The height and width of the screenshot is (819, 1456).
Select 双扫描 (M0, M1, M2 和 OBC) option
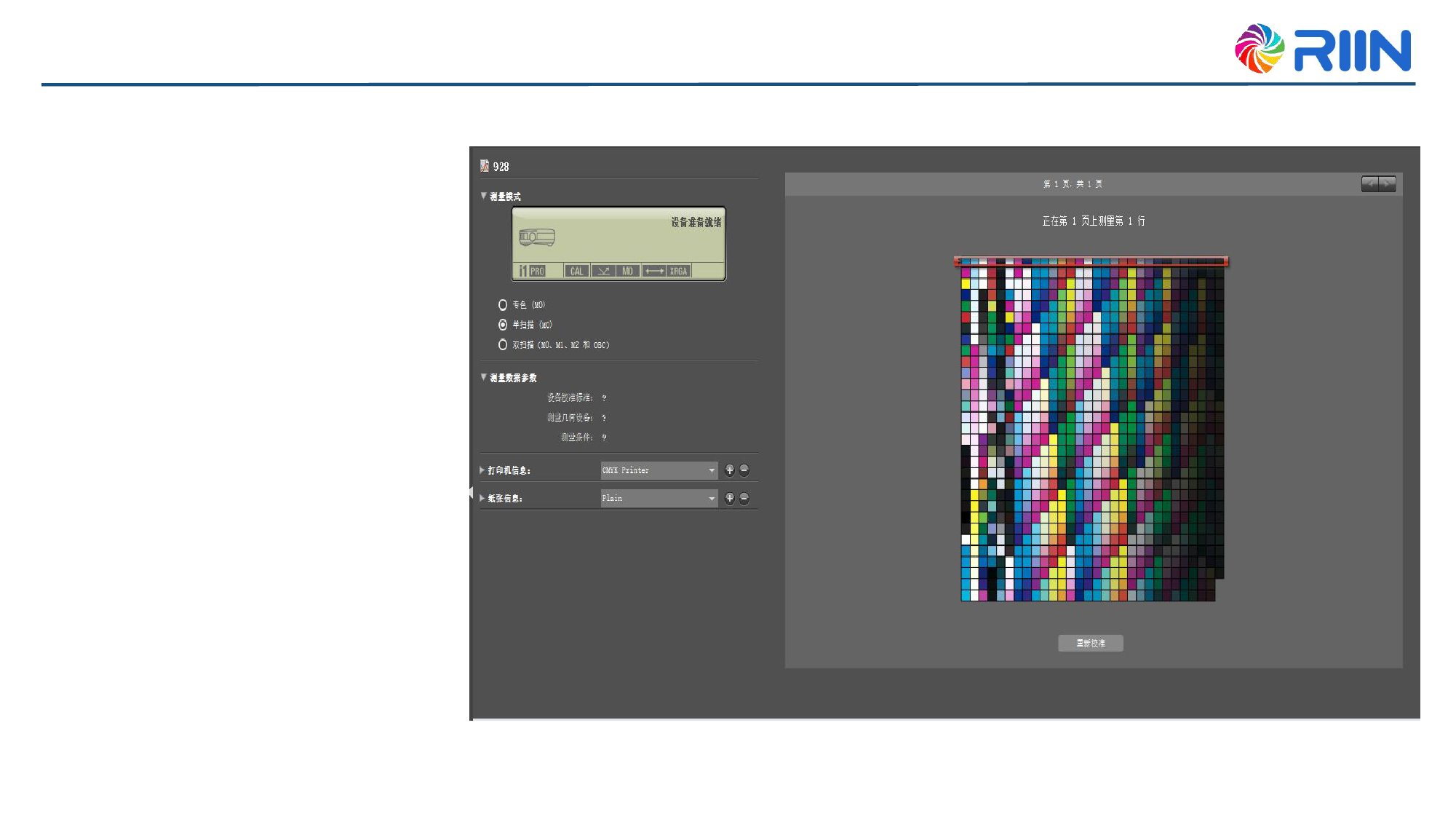click(x=503, y=345)
